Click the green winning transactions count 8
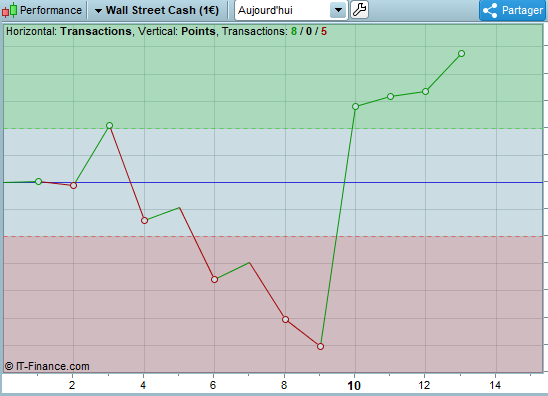The height and width of the screenshot is (396, 548). tap(294, 31)
